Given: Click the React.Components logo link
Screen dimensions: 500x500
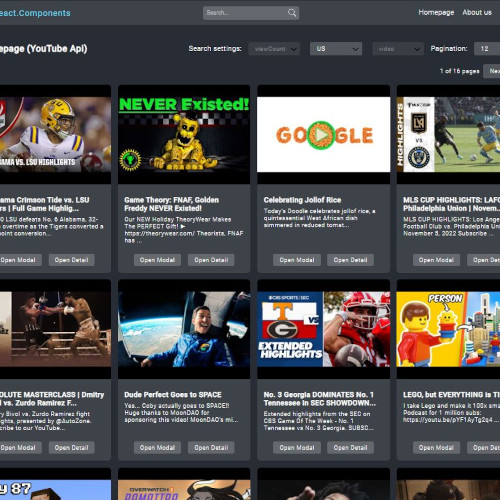Looking at the screenshot, I should pos(35,13).
